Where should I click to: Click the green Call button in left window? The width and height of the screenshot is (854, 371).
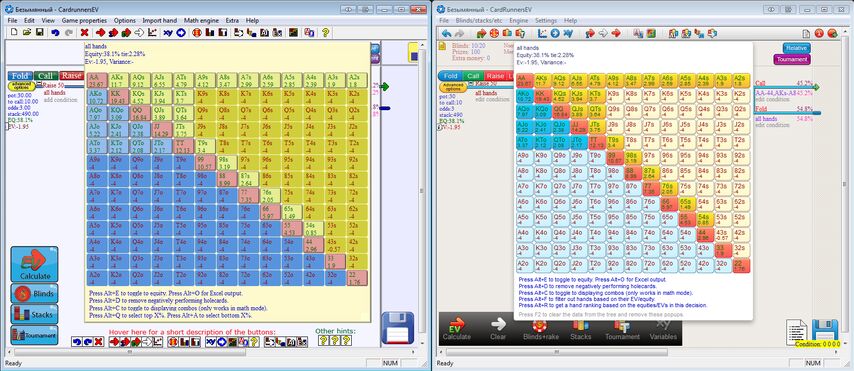coord(46,76)
